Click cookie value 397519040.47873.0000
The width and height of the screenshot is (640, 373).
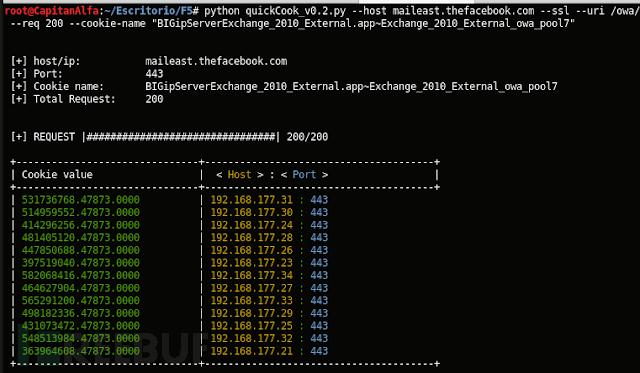(80, 263)
